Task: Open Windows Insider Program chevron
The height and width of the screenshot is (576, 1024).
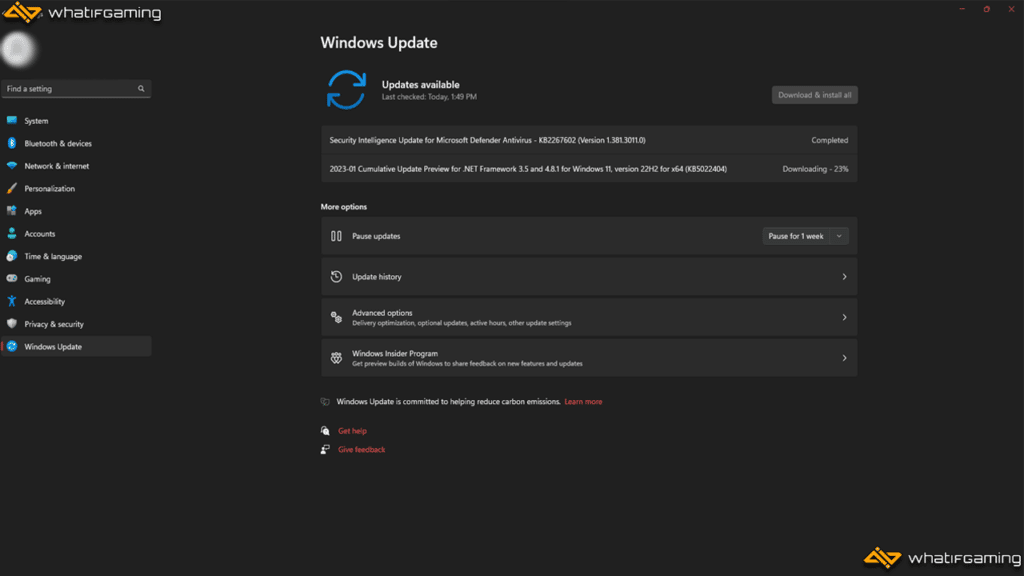Action: click(x=844, y=358)
